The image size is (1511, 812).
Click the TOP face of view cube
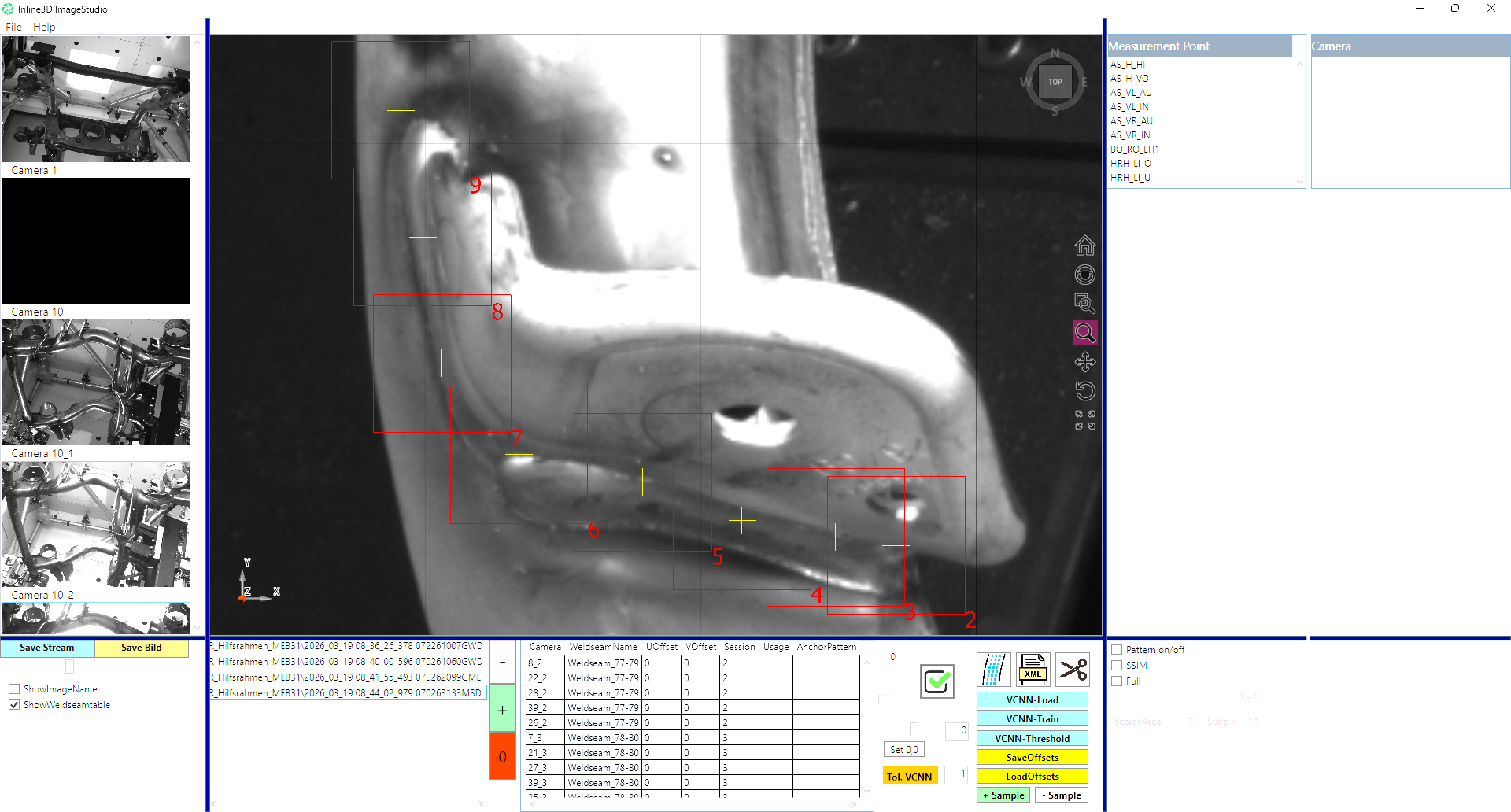point(1055,82)
